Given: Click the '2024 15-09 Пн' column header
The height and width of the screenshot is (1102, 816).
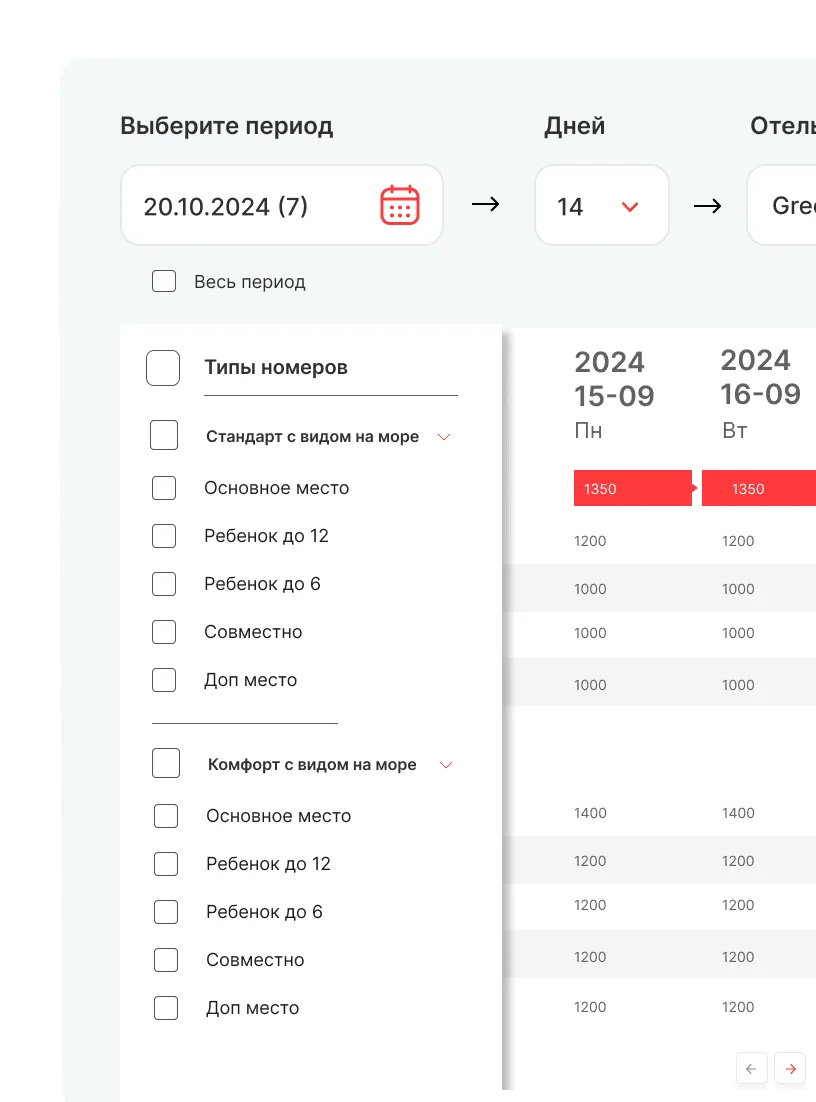Looking at the screenshot, I should (x=614, y=394).
